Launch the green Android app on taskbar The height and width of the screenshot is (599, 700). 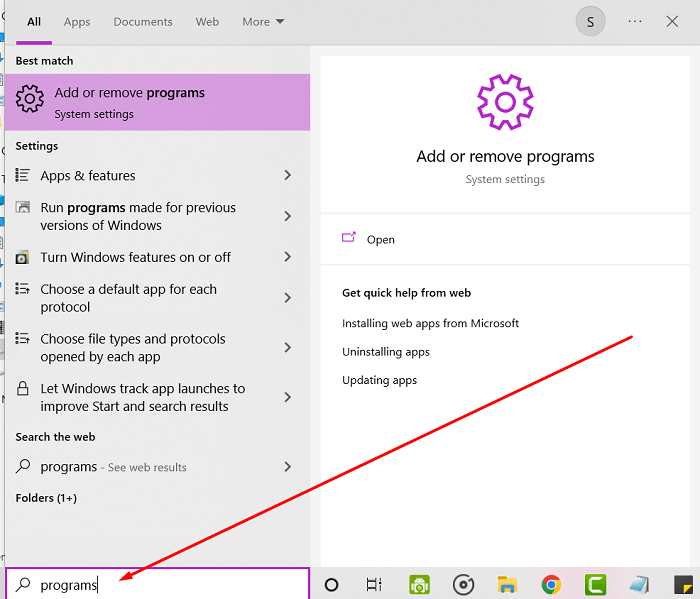tap(419, 584)
